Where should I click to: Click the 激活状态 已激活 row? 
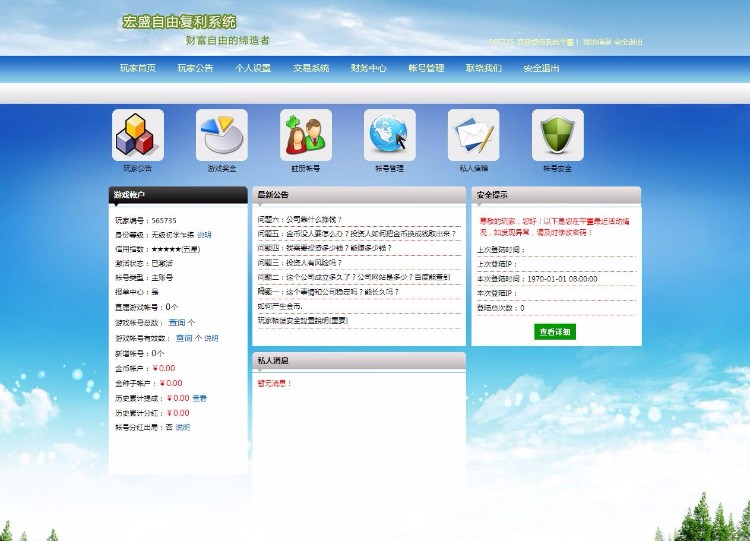(143, 264)
